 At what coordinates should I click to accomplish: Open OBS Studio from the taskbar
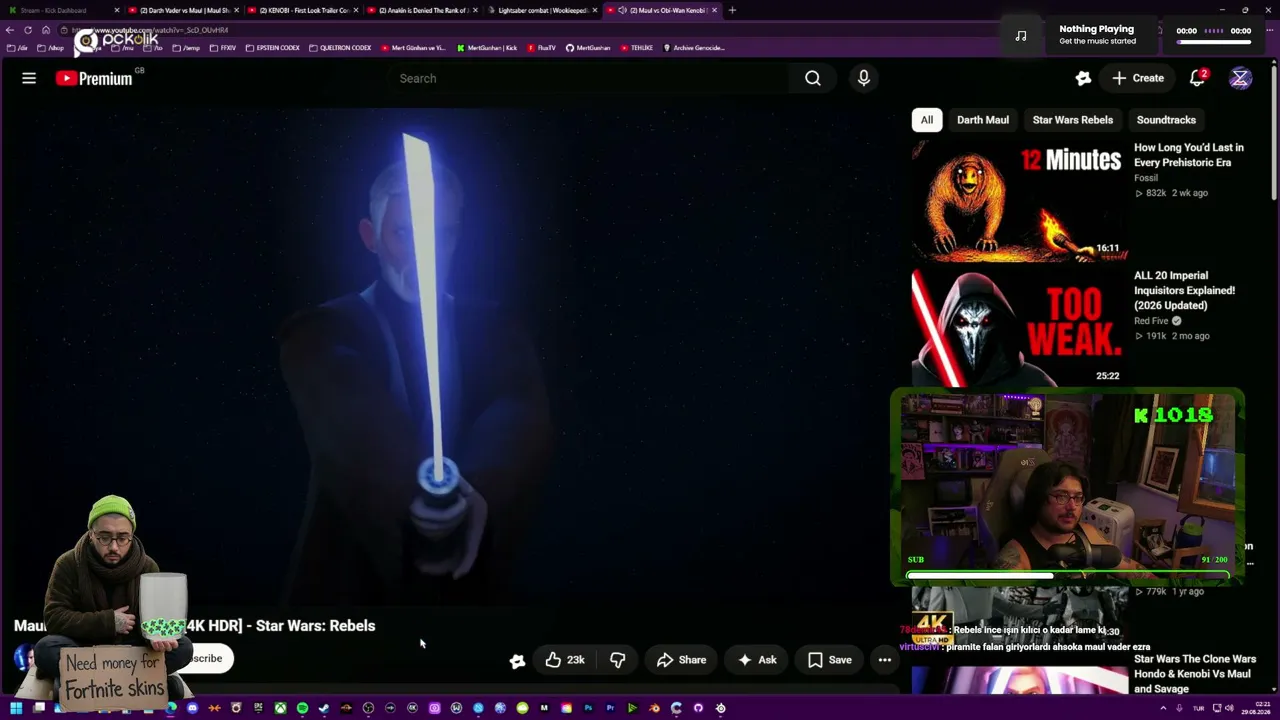click(368, 708)
